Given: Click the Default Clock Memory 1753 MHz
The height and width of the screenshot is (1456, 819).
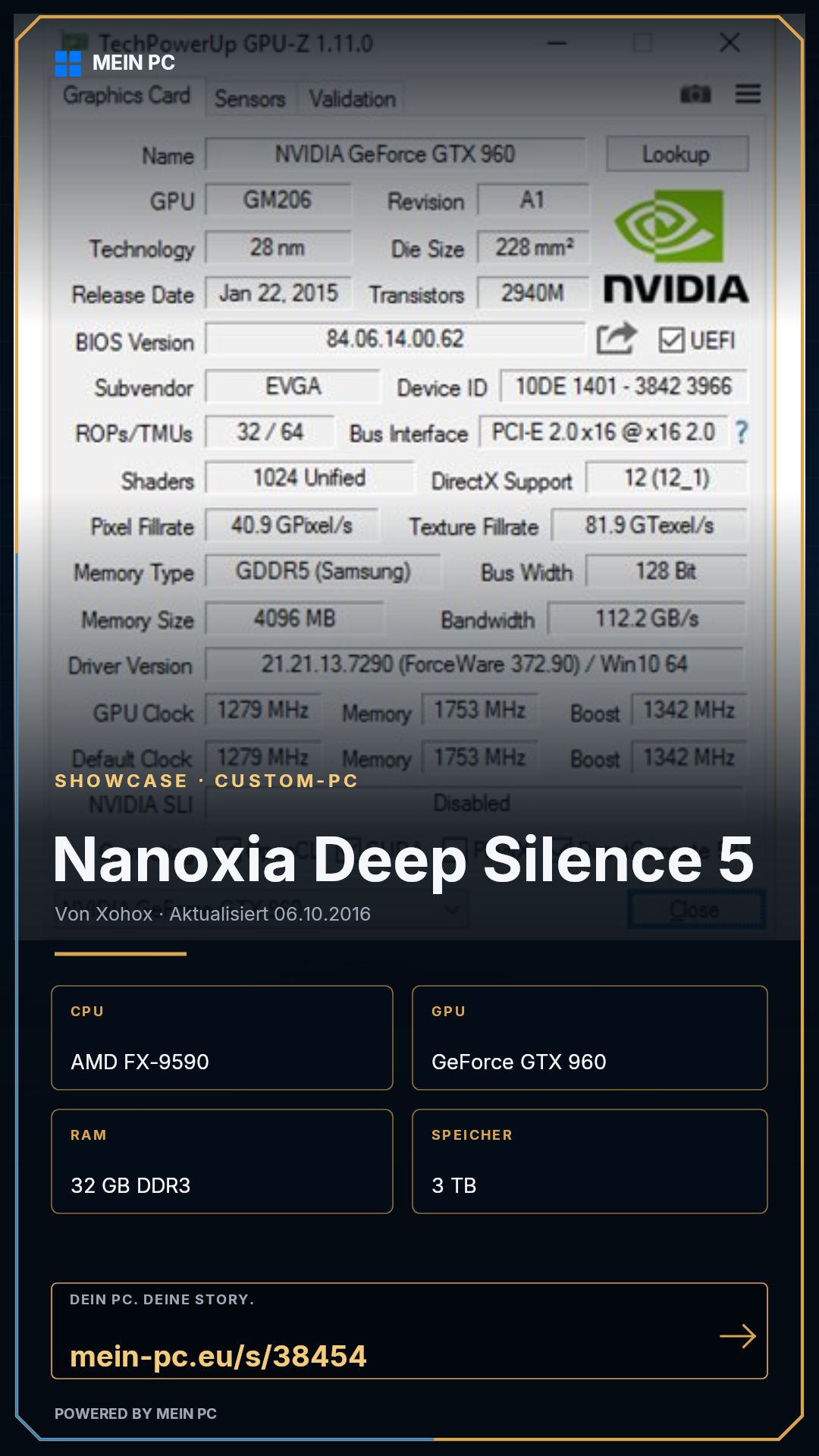Looking at the screenshot, I should click(480, 758).
